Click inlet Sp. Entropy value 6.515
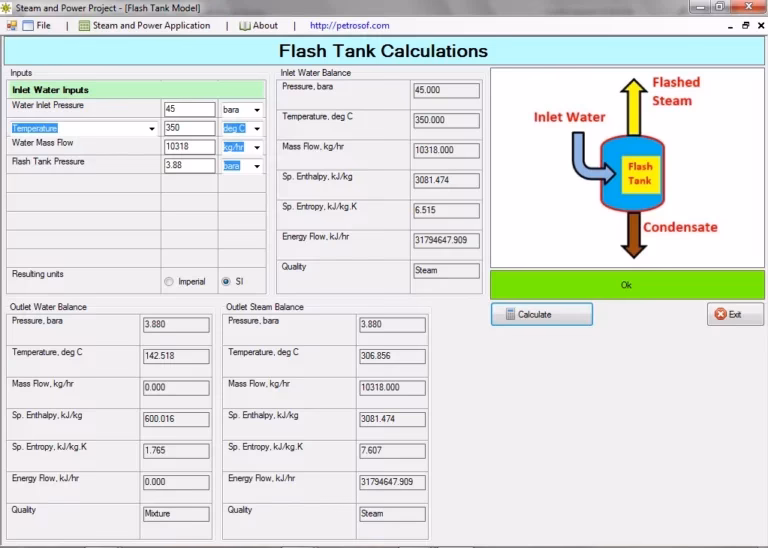768x548 pixels. pyautogui.click(x=446, y=210)
